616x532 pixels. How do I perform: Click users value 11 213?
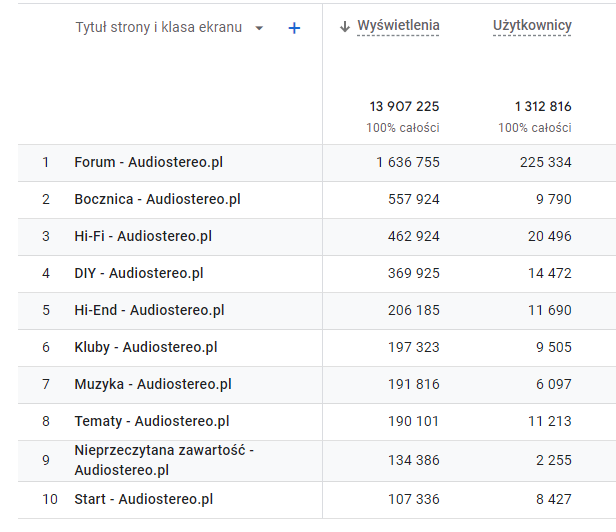[x=550, y=421]
